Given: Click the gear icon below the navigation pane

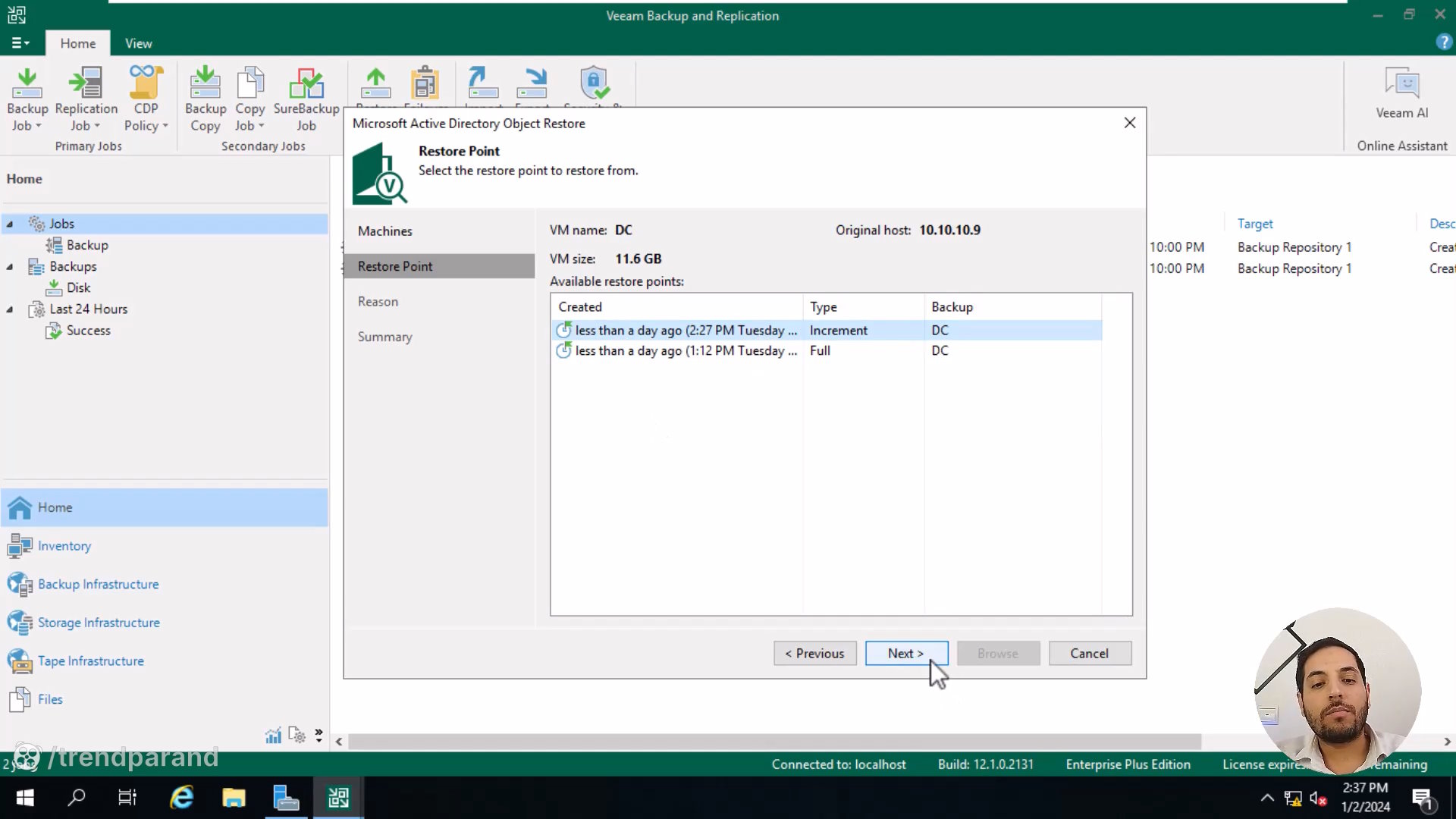Looking at the screenshot, I should click(297, 736).
